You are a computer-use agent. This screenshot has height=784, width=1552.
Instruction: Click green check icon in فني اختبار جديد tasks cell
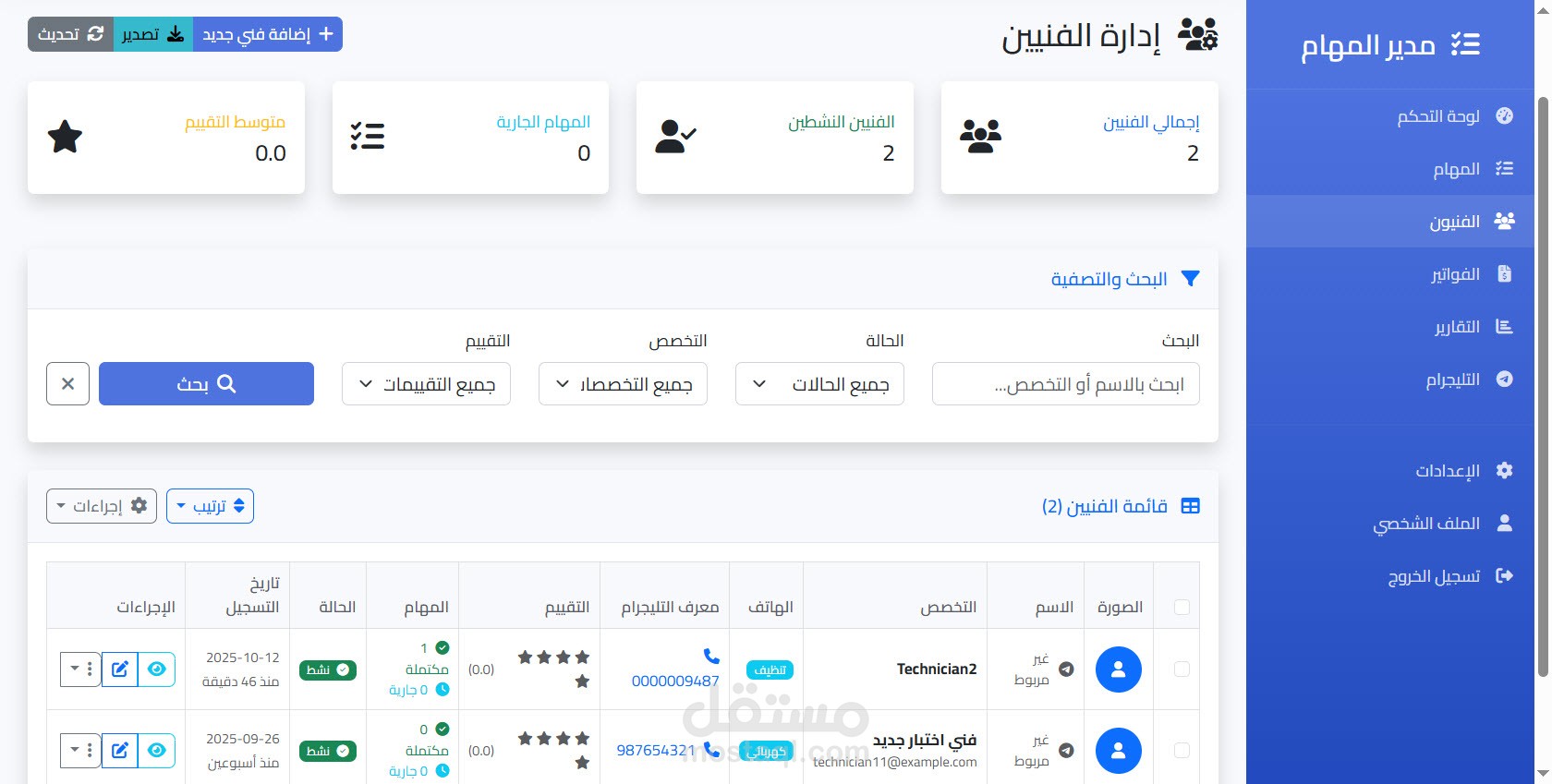coord(443,729)
